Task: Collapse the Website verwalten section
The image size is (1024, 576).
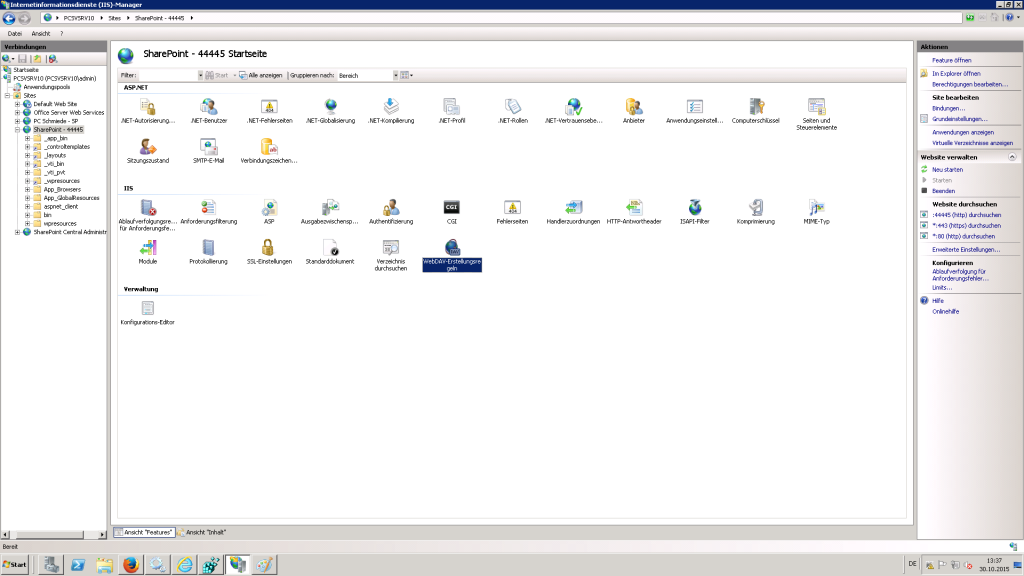Action: pyautogui.click(x=1012, y=157)
